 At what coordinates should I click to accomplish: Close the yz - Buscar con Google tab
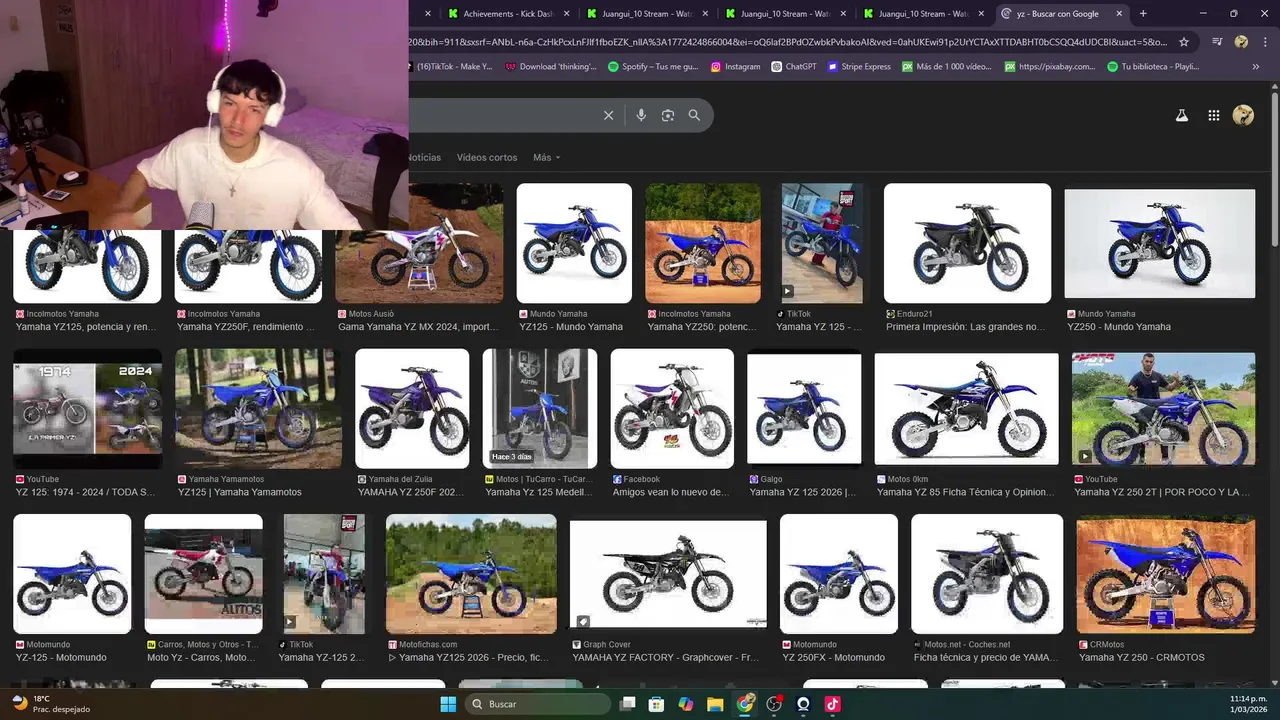[1119, 14]
